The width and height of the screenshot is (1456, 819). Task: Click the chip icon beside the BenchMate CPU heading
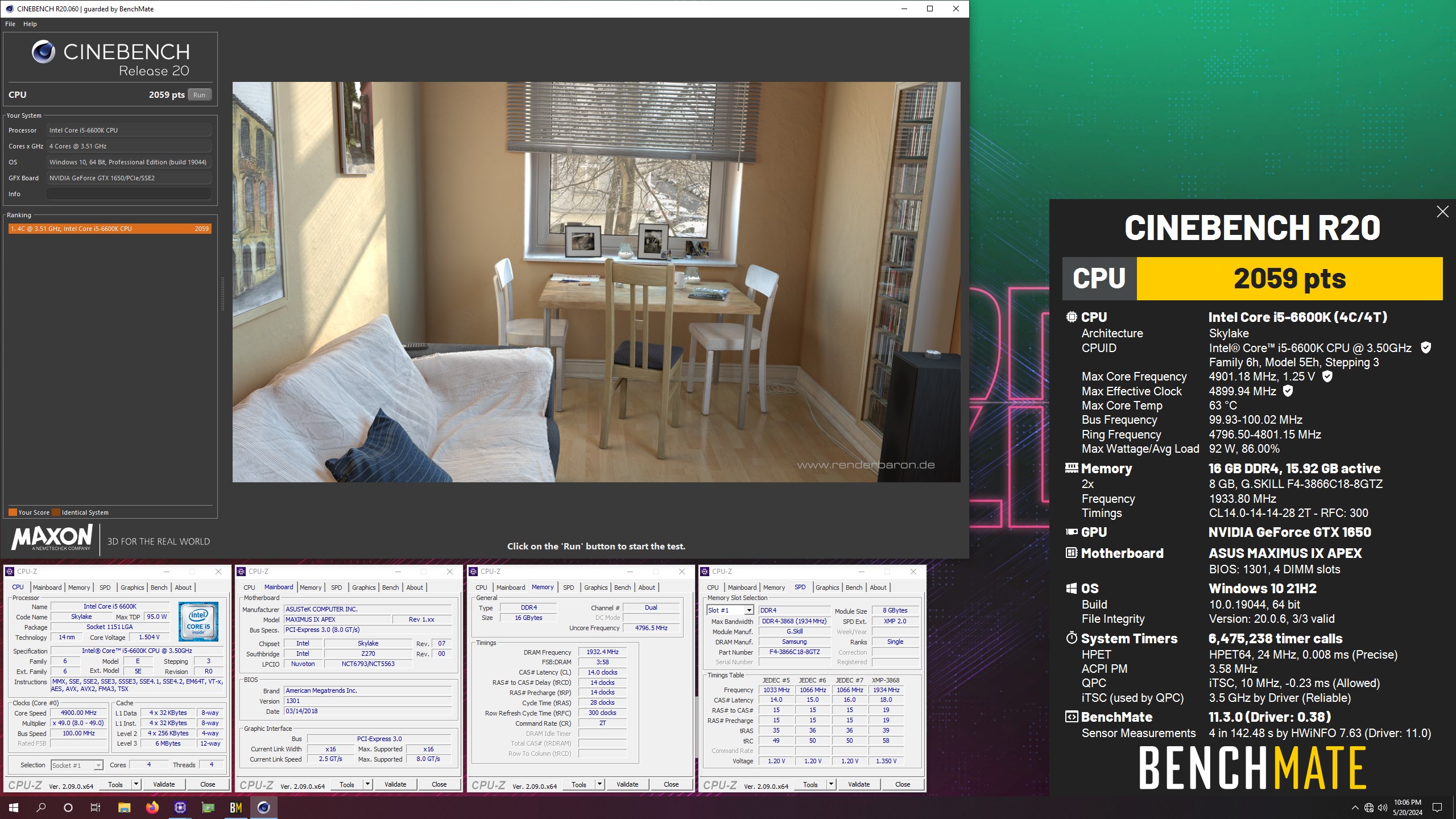click(1072, 317)
